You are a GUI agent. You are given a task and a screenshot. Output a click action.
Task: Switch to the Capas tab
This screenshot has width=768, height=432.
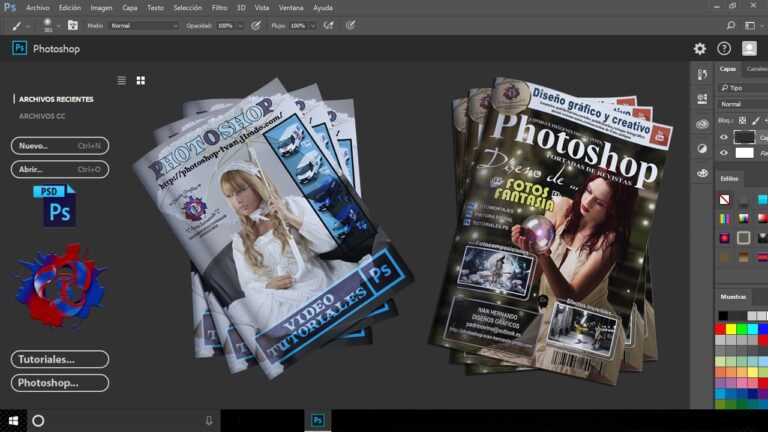pyautogui.click(x=728, y=69)
